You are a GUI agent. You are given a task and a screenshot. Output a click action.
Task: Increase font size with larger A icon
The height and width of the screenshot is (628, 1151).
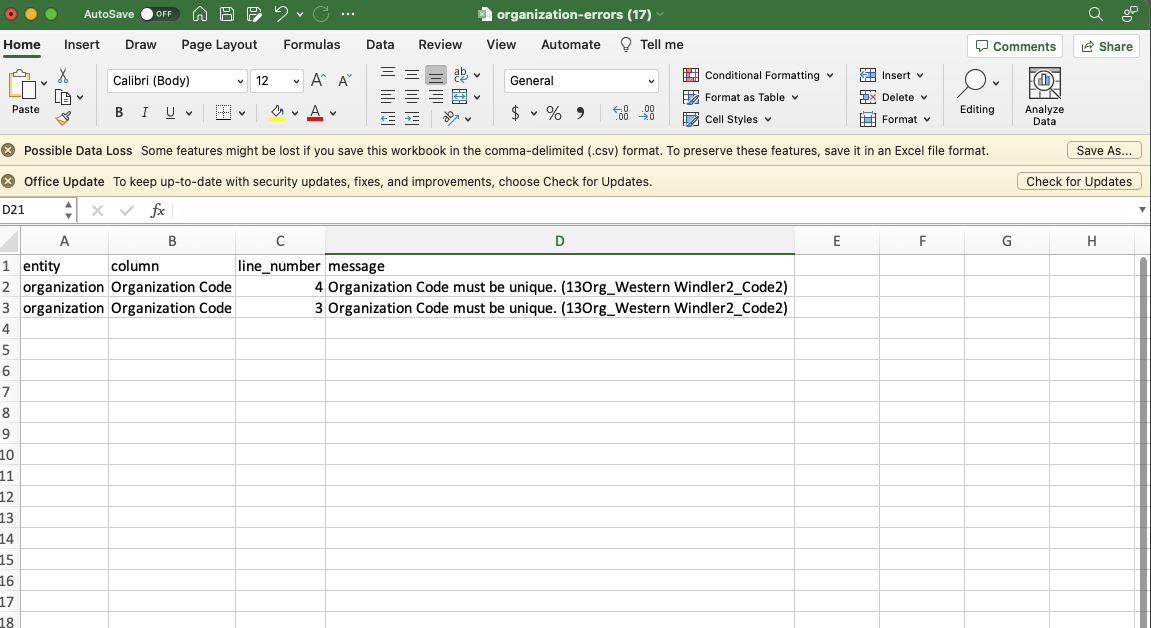[318, 81]
